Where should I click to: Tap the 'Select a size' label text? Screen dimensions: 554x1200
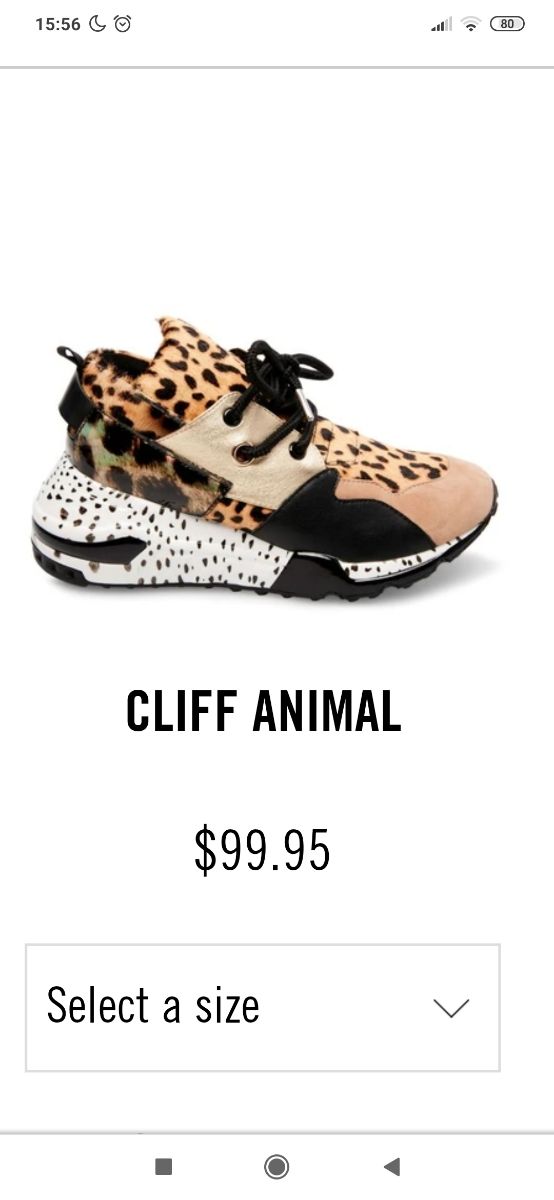pyautogui.click(x=153, y=1006)
